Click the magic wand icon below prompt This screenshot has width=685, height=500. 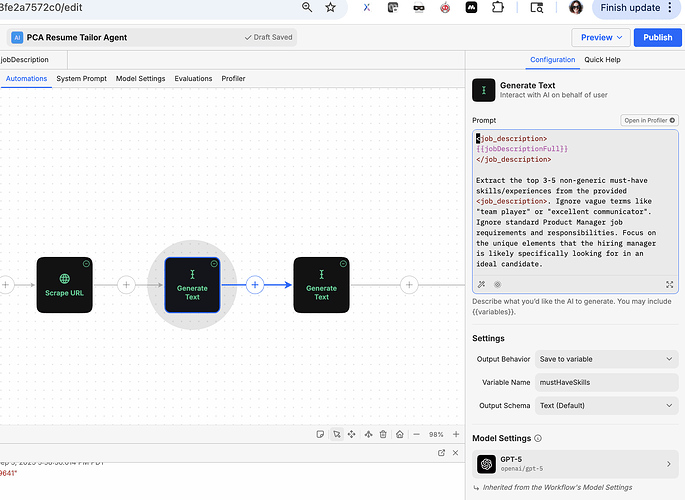point(482,284)
